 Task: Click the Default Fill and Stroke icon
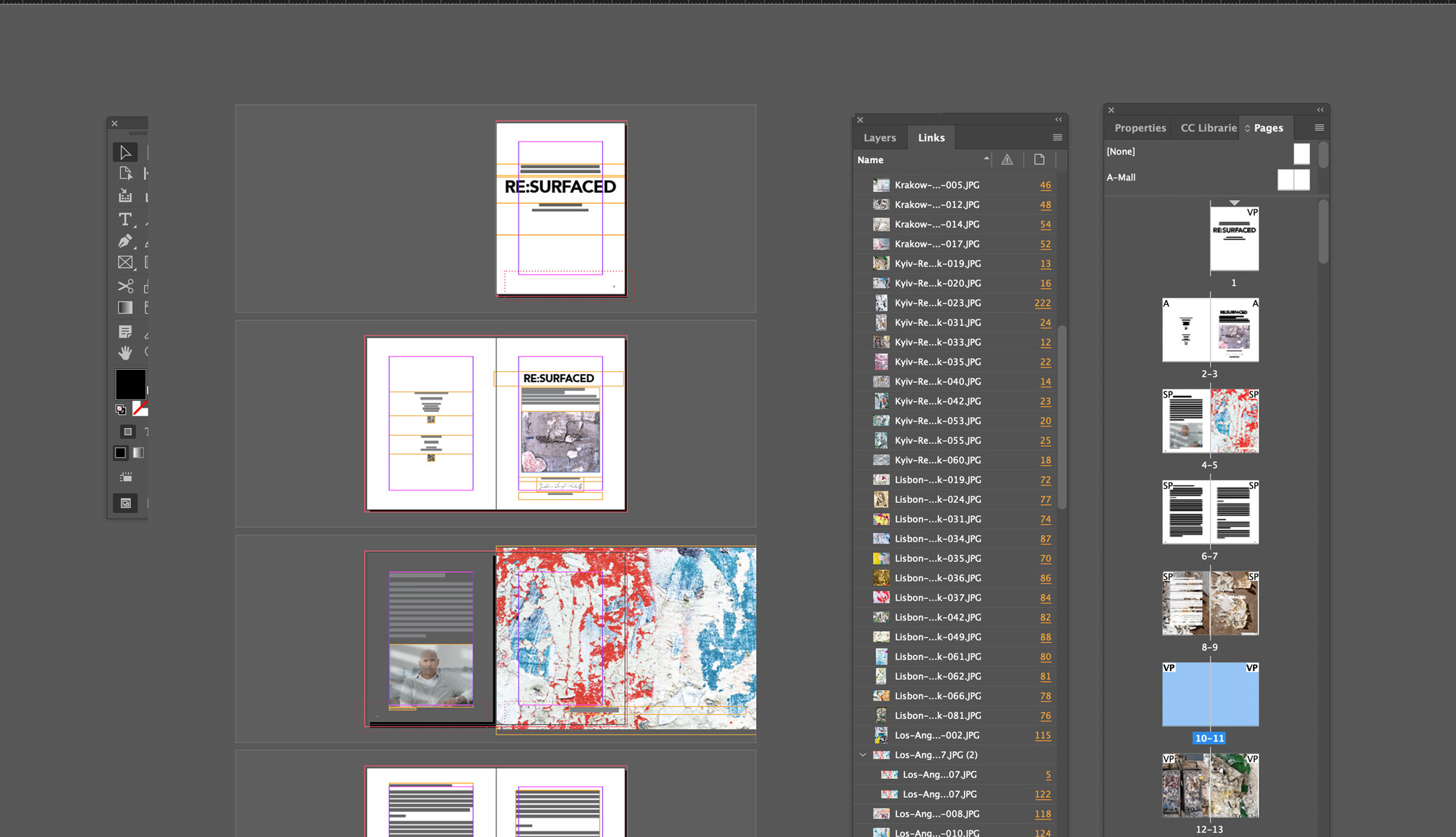tap(121, 410)
